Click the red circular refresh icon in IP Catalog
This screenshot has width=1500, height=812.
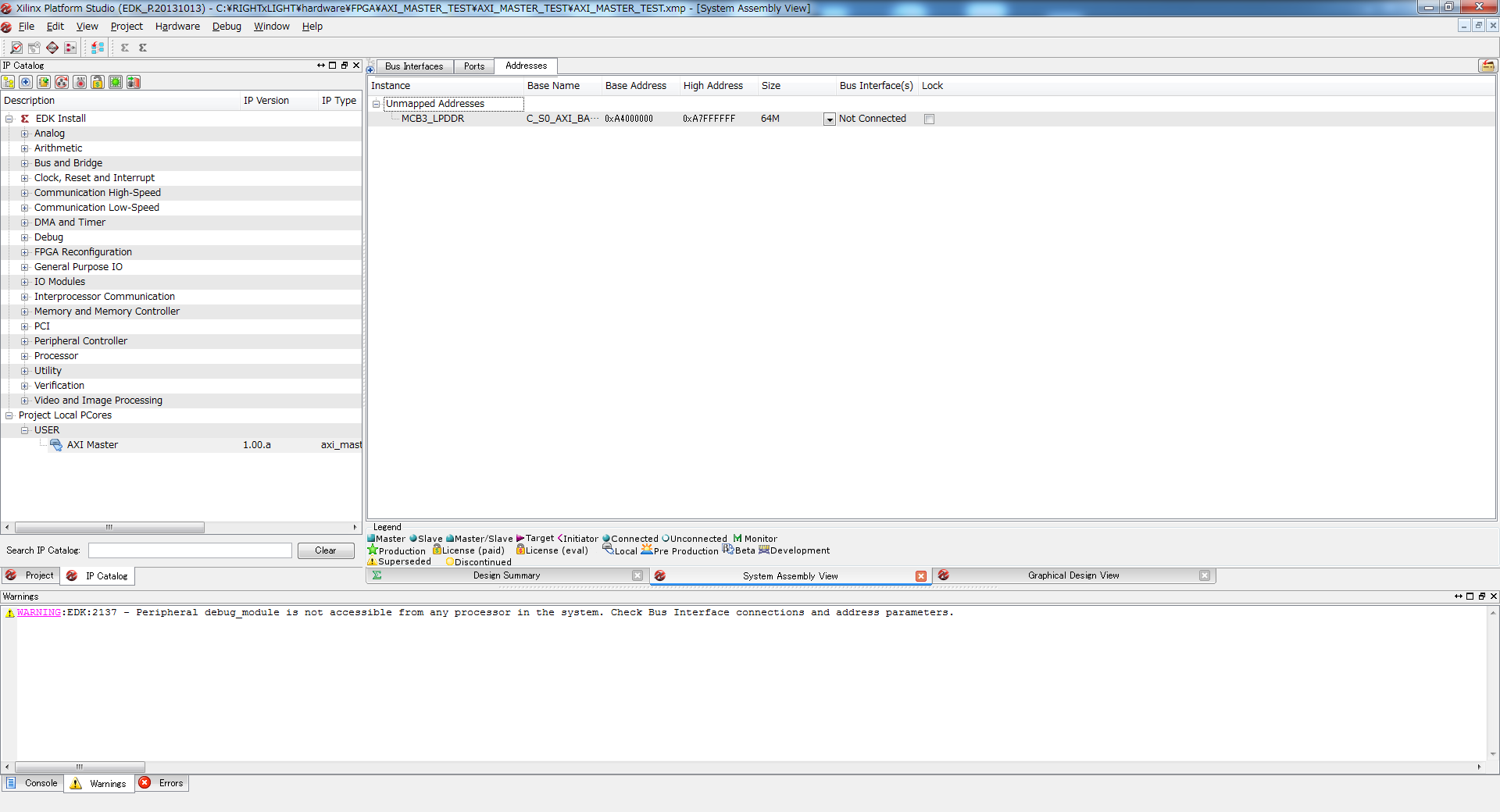click(62, 82)
